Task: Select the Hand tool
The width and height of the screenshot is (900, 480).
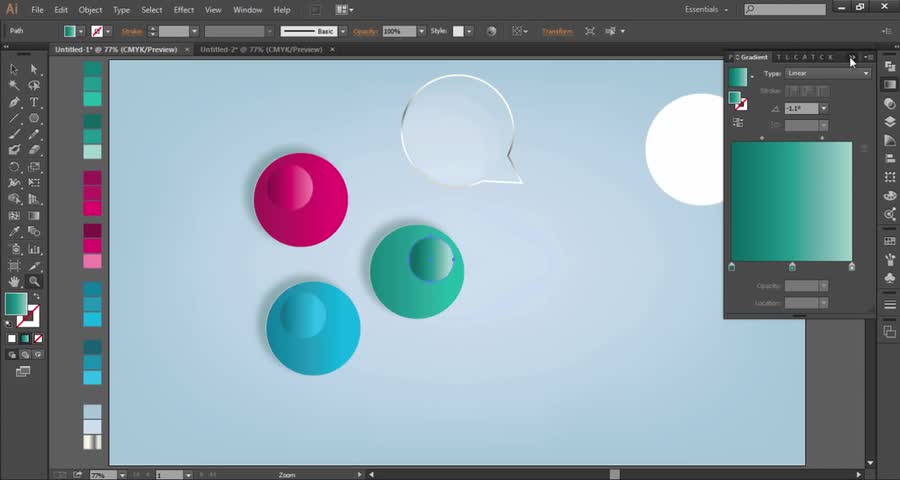Action: point(14,281)
